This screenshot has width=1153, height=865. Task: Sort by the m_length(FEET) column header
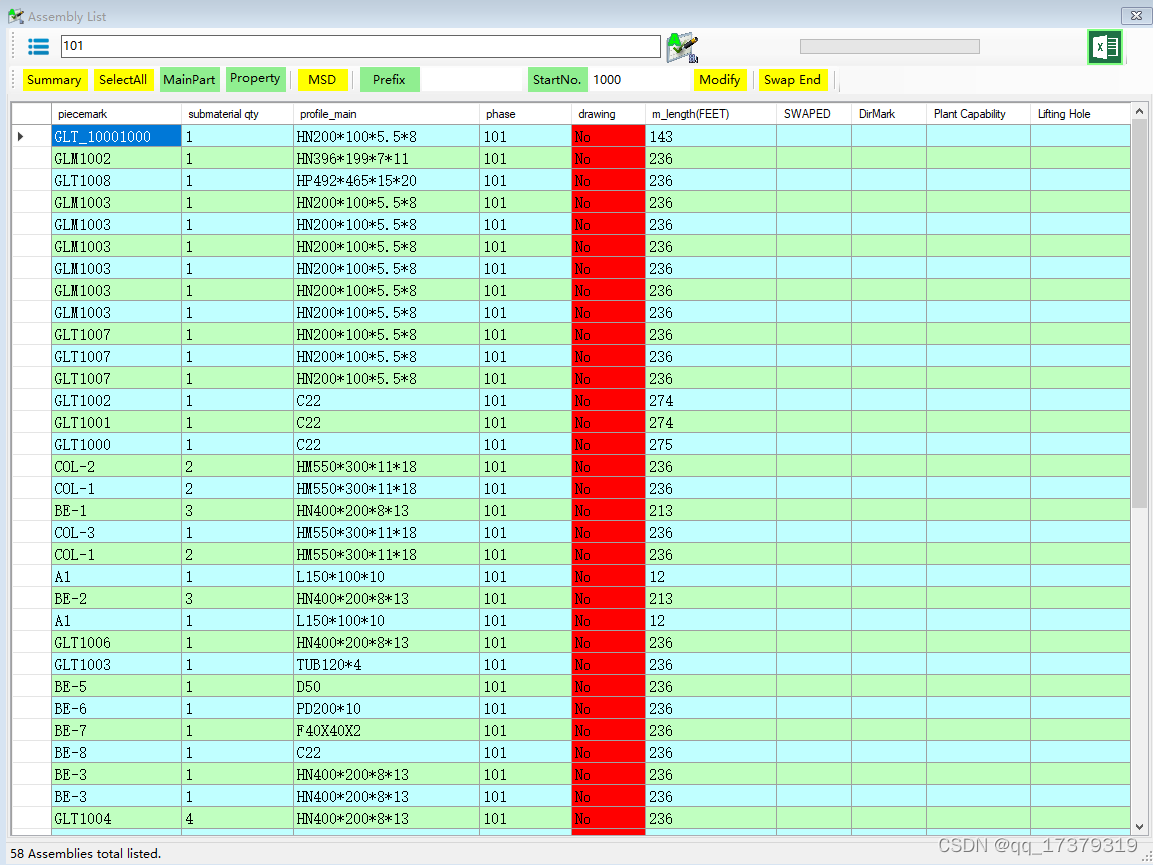coord(710,114)
